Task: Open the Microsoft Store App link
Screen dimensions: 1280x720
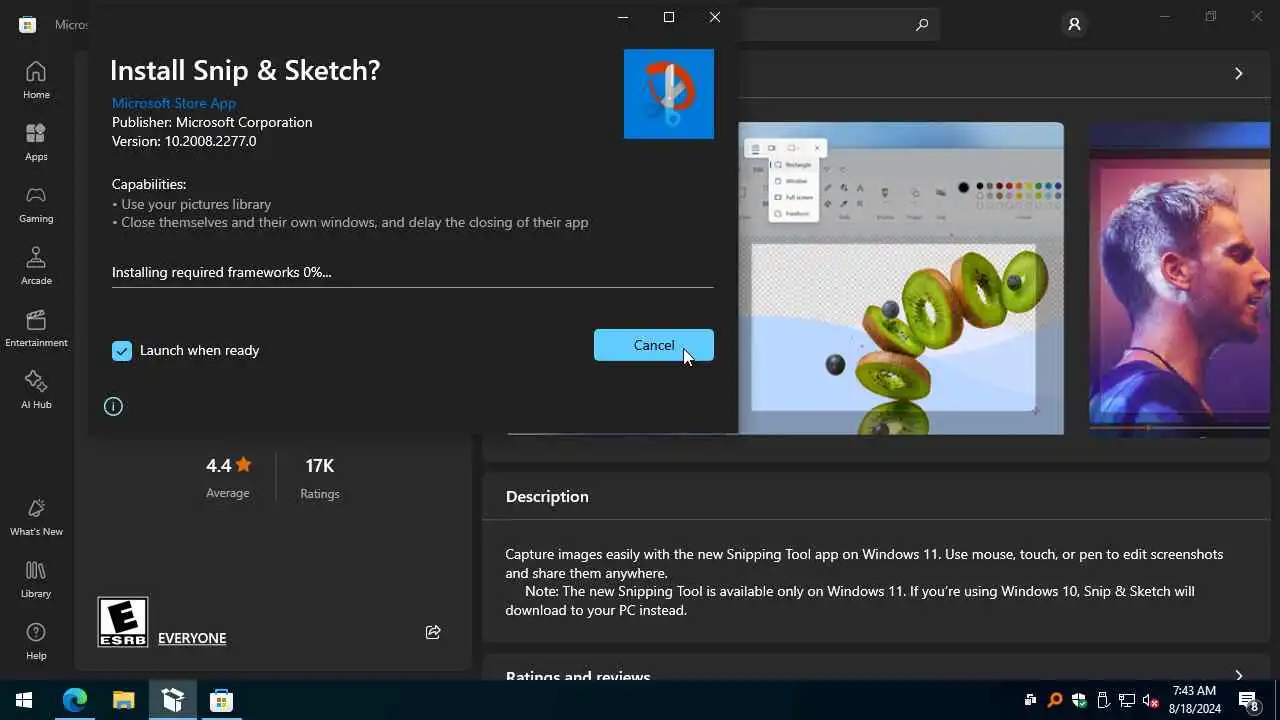Action: (x=174, y=103)
